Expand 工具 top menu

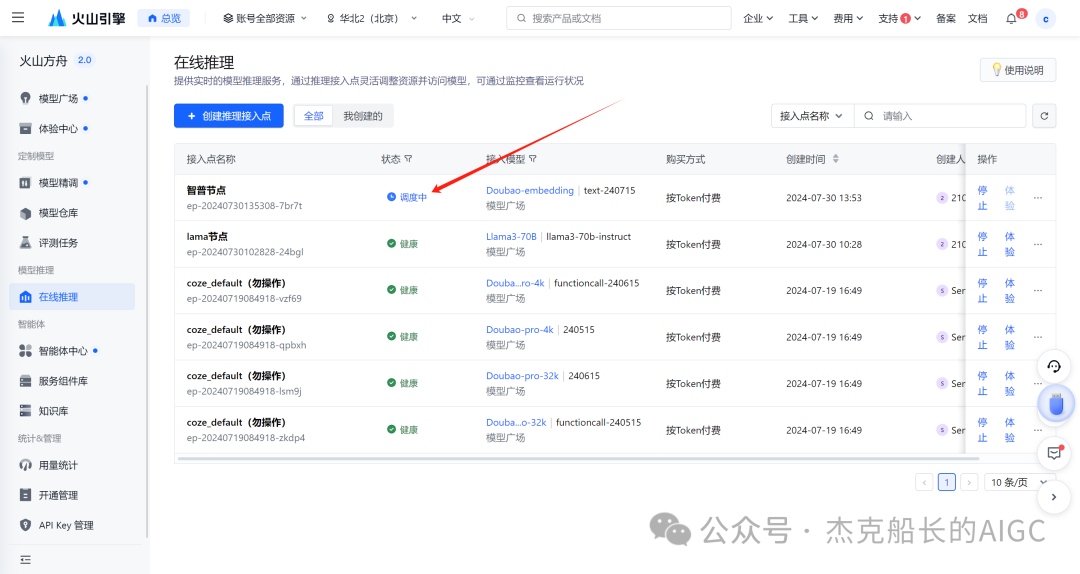(x=803, y=19)
